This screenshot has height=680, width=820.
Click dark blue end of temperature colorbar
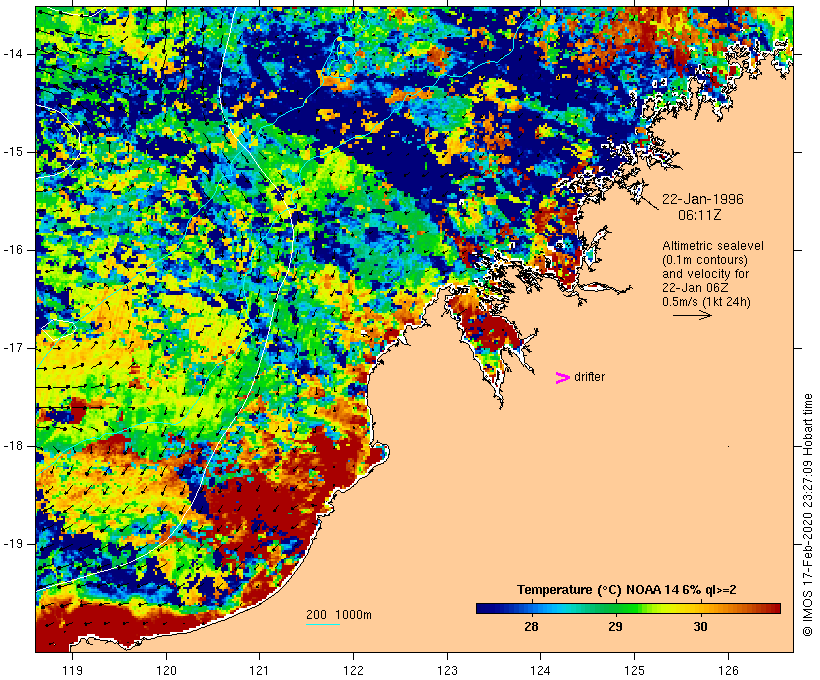pyautogui.click(x=484, y=608)
